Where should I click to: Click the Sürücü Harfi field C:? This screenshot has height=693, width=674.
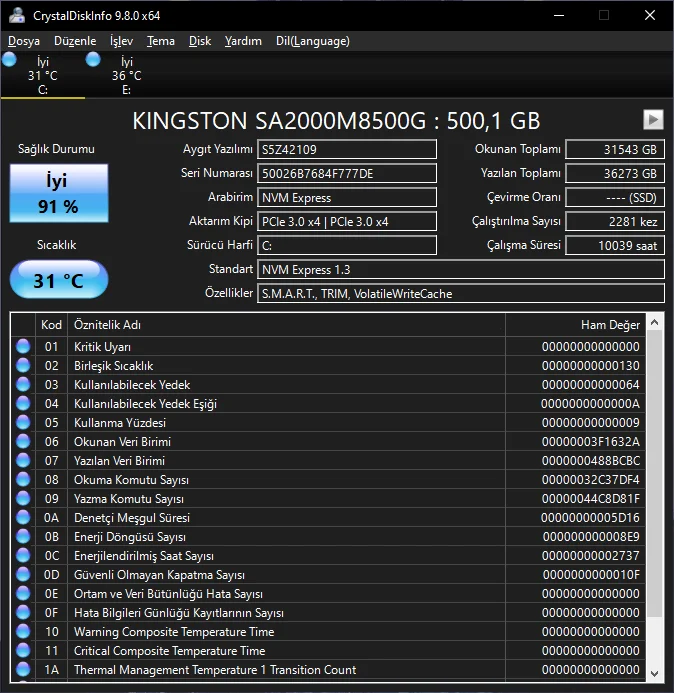(347, 245)
